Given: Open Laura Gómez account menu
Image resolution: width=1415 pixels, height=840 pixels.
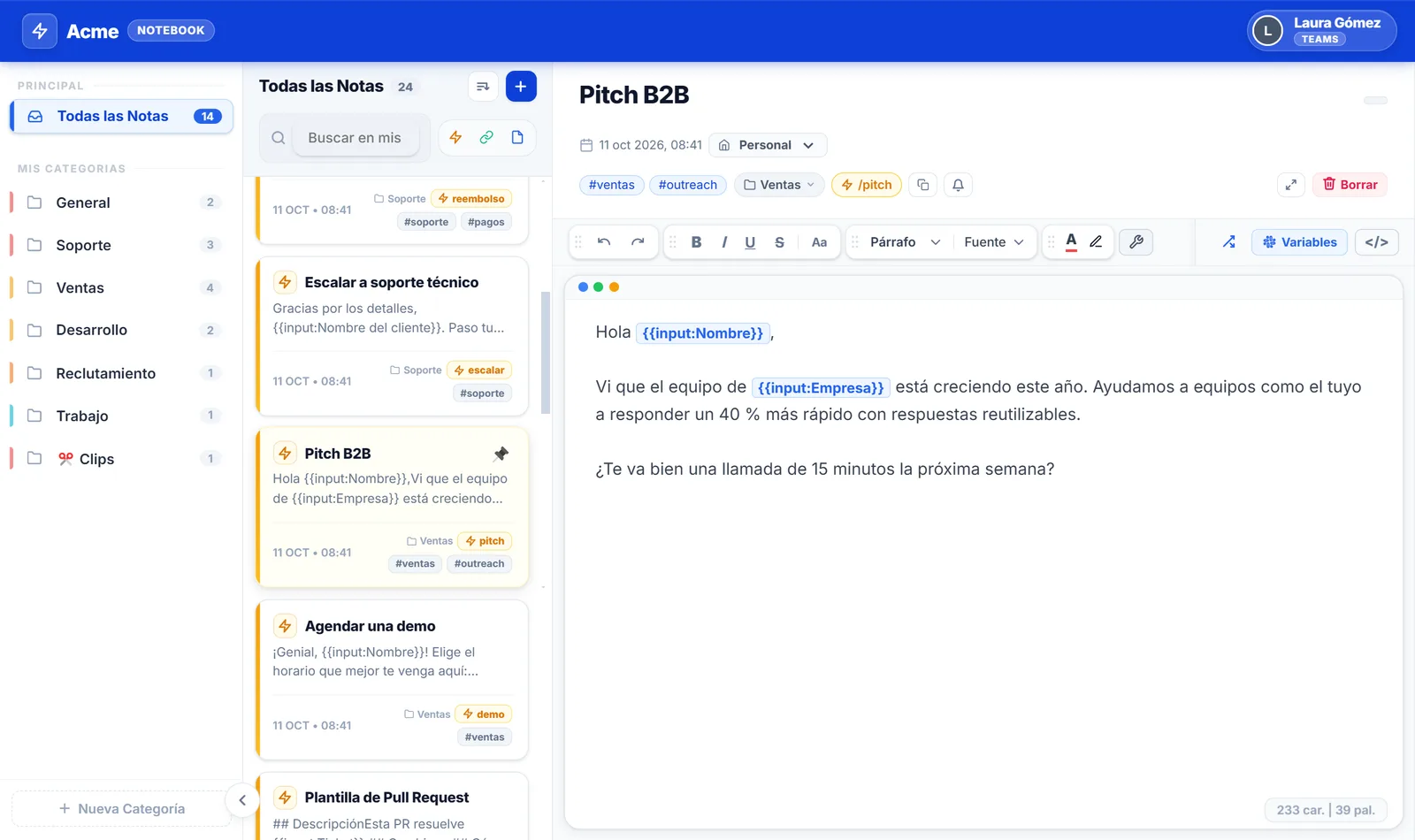Looking at the screenshot, I should (1322, 31).
